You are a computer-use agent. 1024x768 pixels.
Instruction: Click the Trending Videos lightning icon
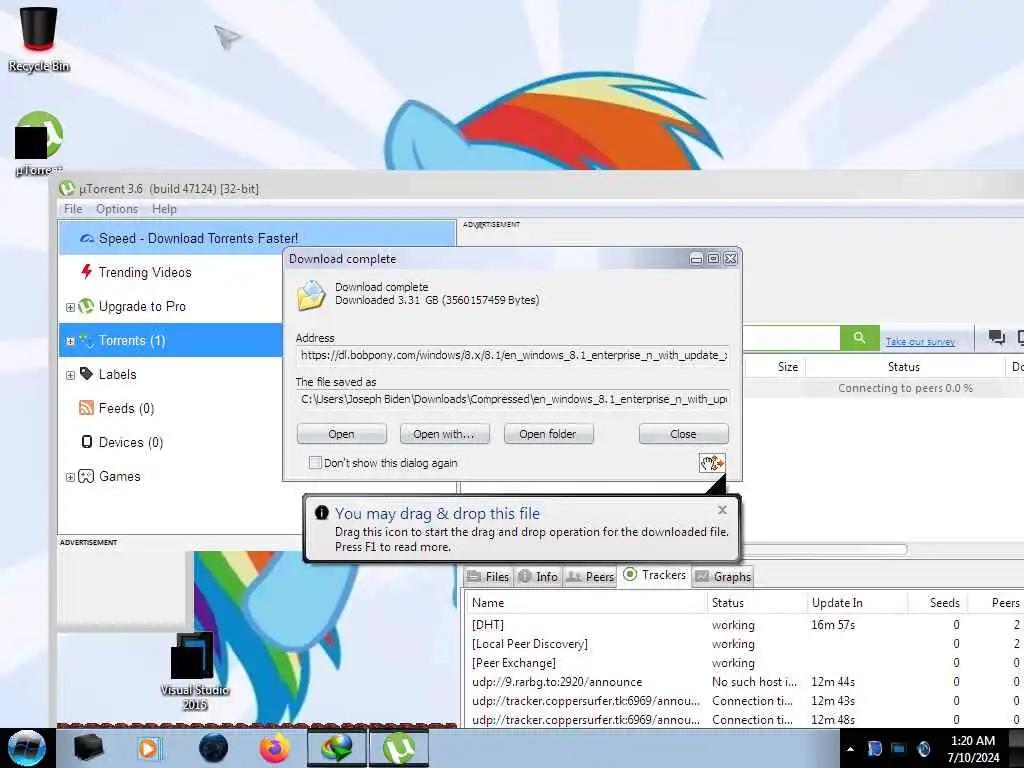click(x=86, y=272)
